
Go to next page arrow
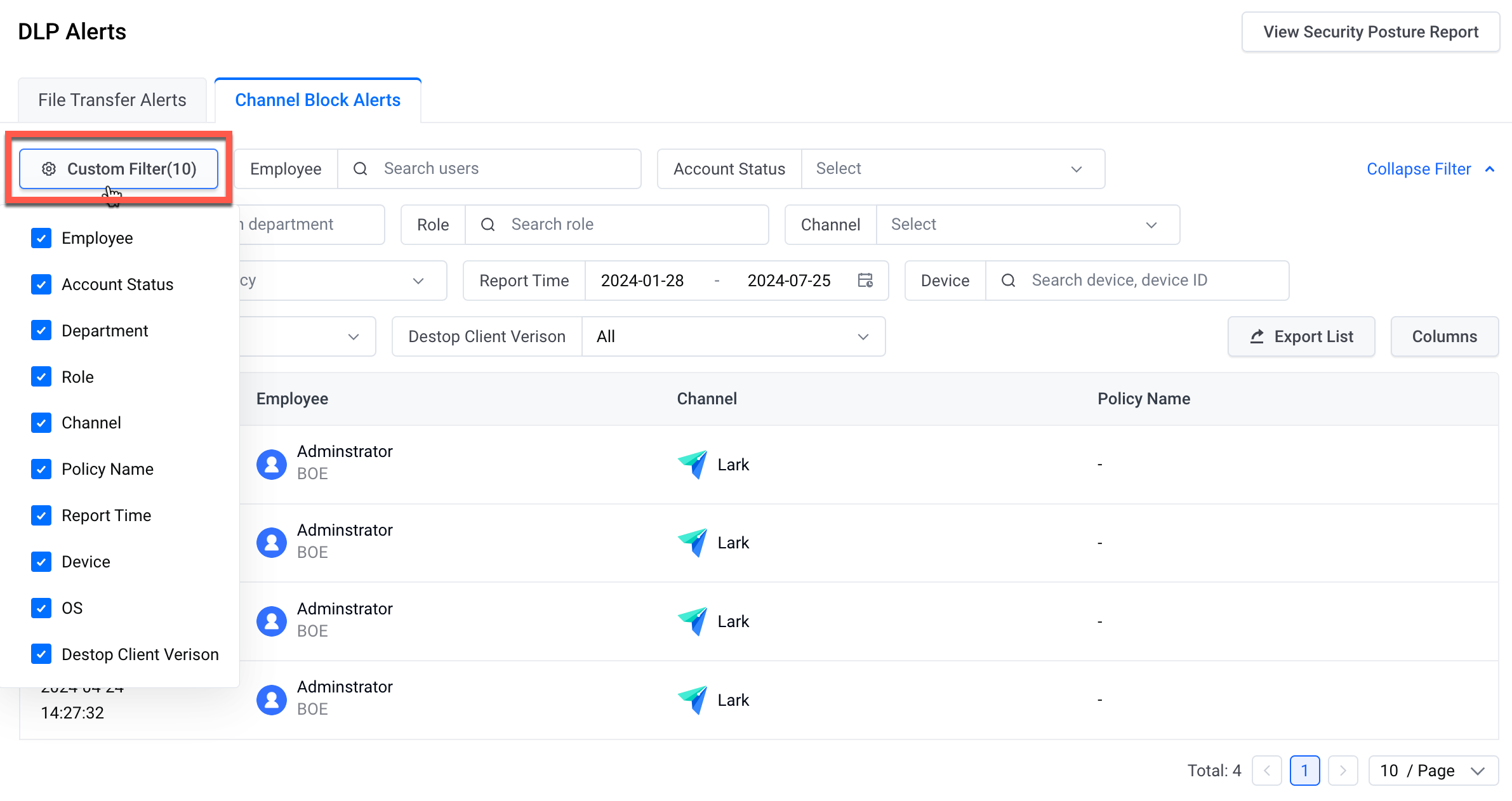[1343, 771]
